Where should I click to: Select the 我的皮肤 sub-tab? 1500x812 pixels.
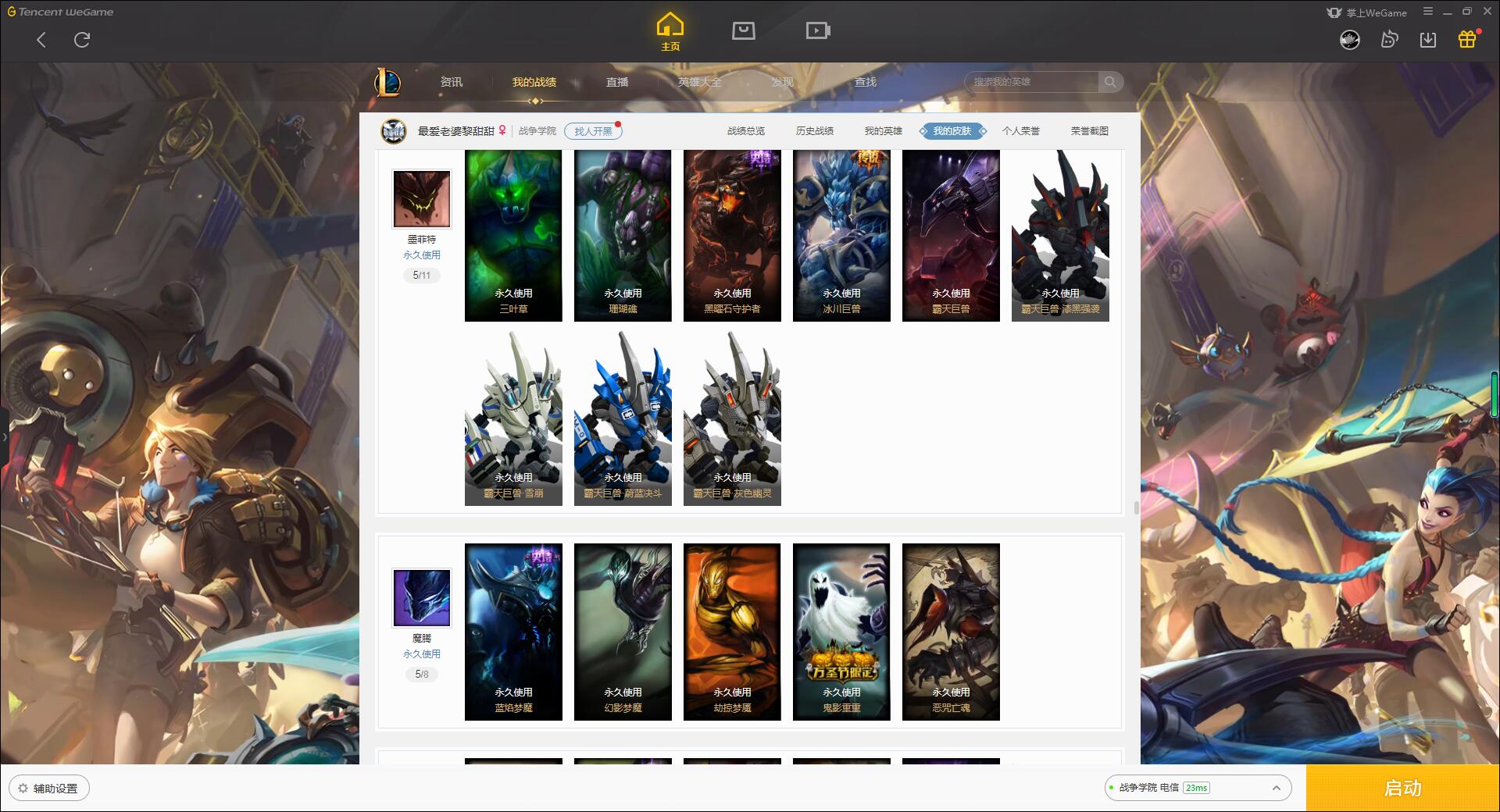click(952, 131)
